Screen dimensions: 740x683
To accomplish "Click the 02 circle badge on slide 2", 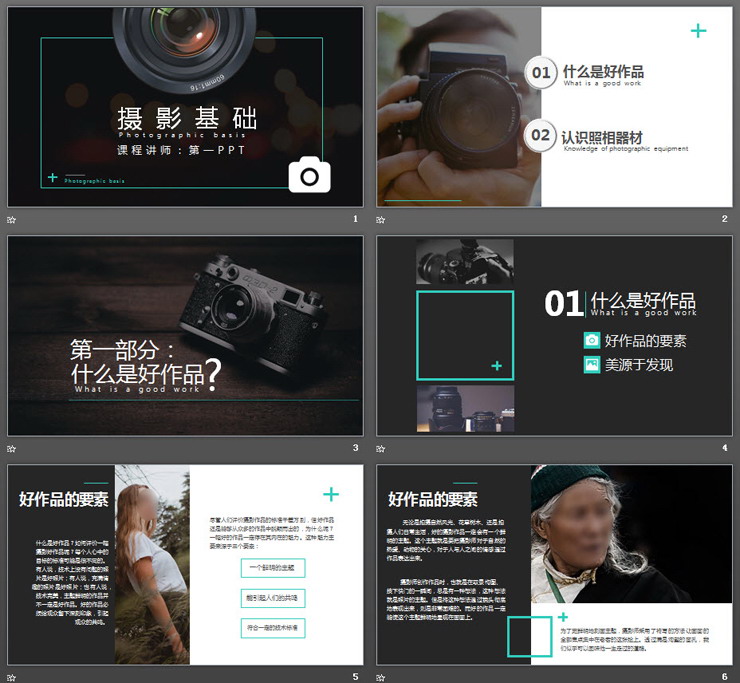I will pos(540,135).
